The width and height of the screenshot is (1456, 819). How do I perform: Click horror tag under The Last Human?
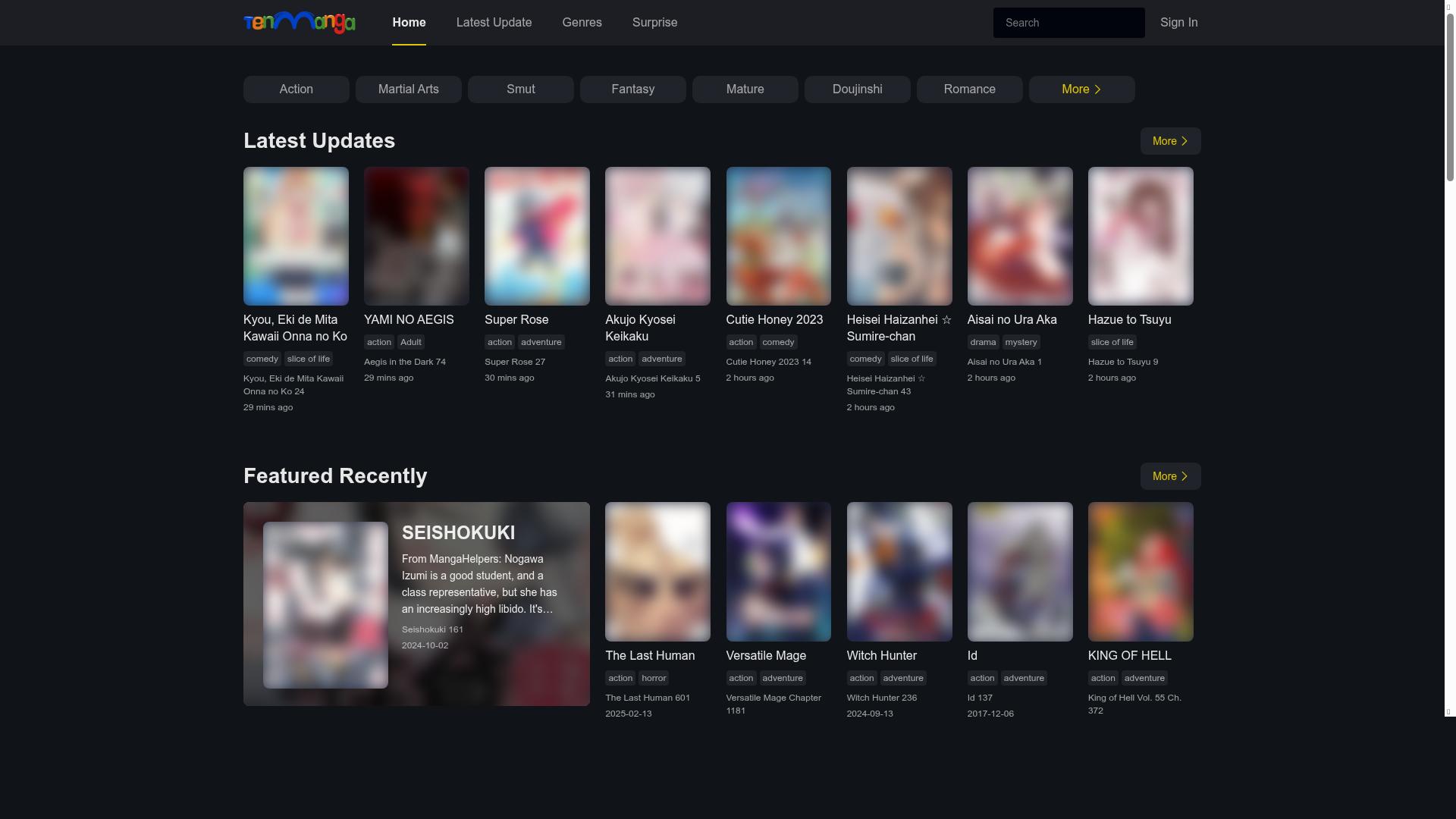pyautogui.click(x=653, y=678)
